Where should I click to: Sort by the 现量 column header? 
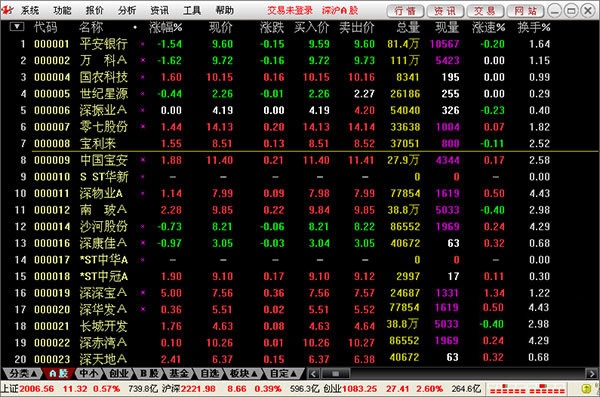click(447, 27)
